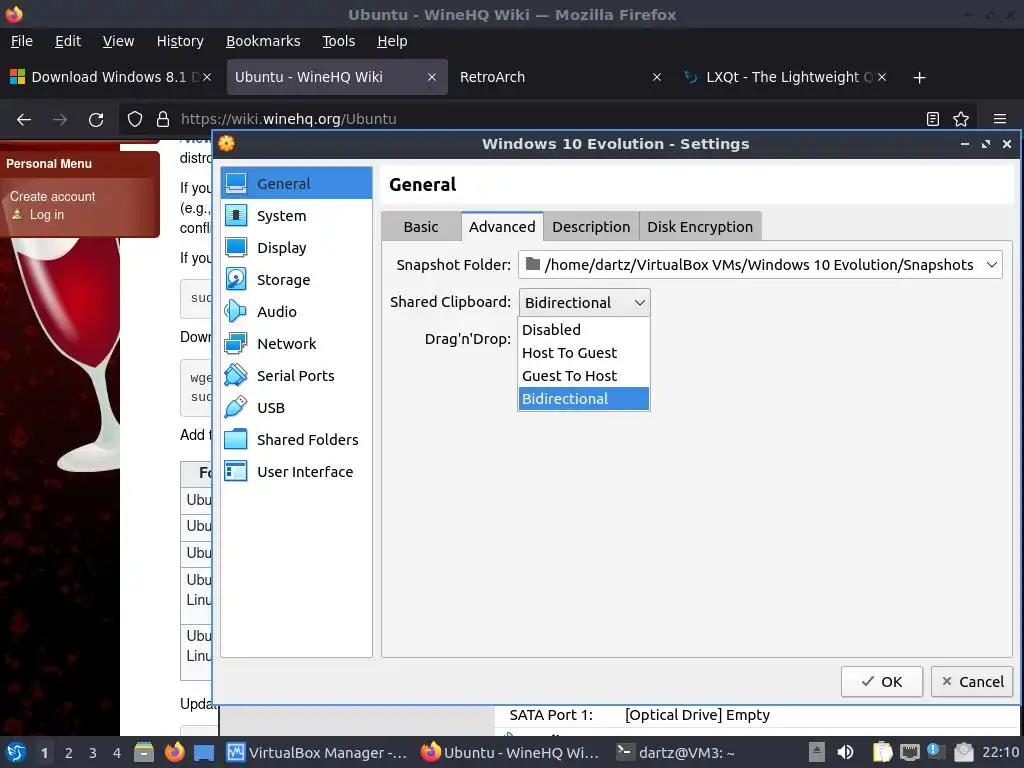
Task: Click the removable media tray icon
Action: click(817, 752)
